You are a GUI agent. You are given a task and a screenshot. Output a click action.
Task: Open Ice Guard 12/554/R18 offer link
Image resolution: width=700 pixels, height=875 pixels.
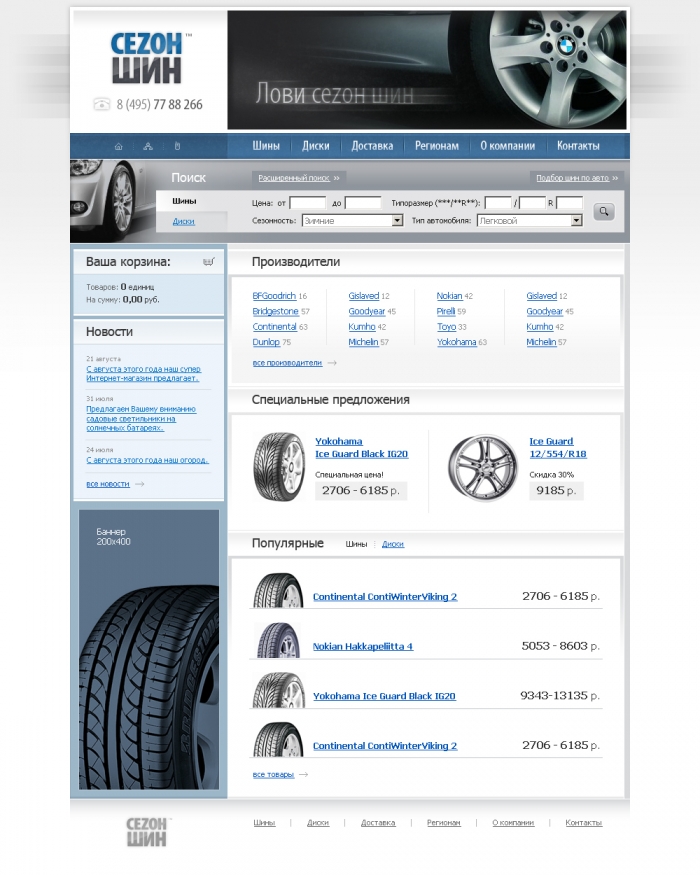point(558,448)
